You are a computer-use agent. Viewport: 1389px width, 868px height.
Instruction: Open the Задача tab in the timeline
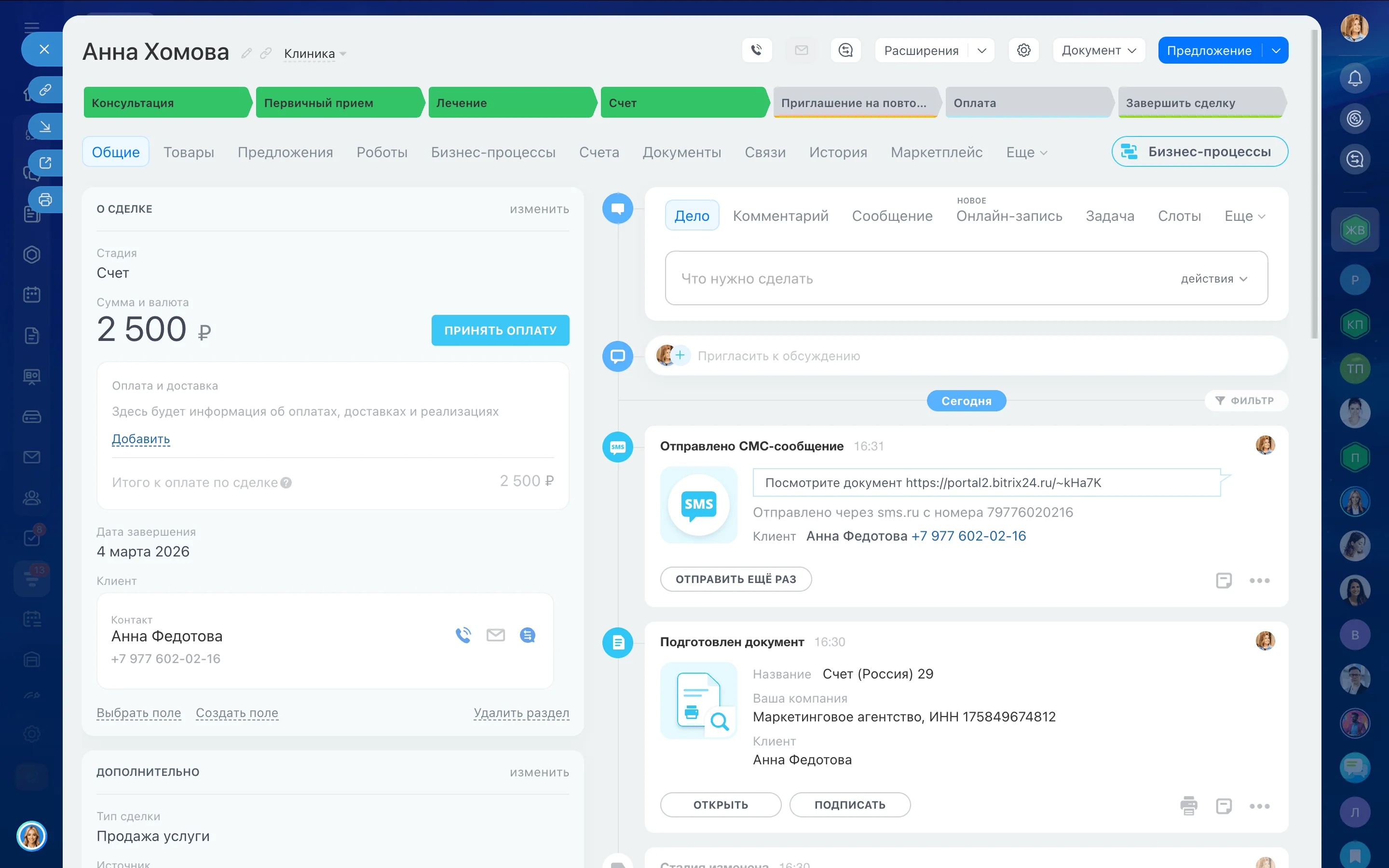(1109, 216)
